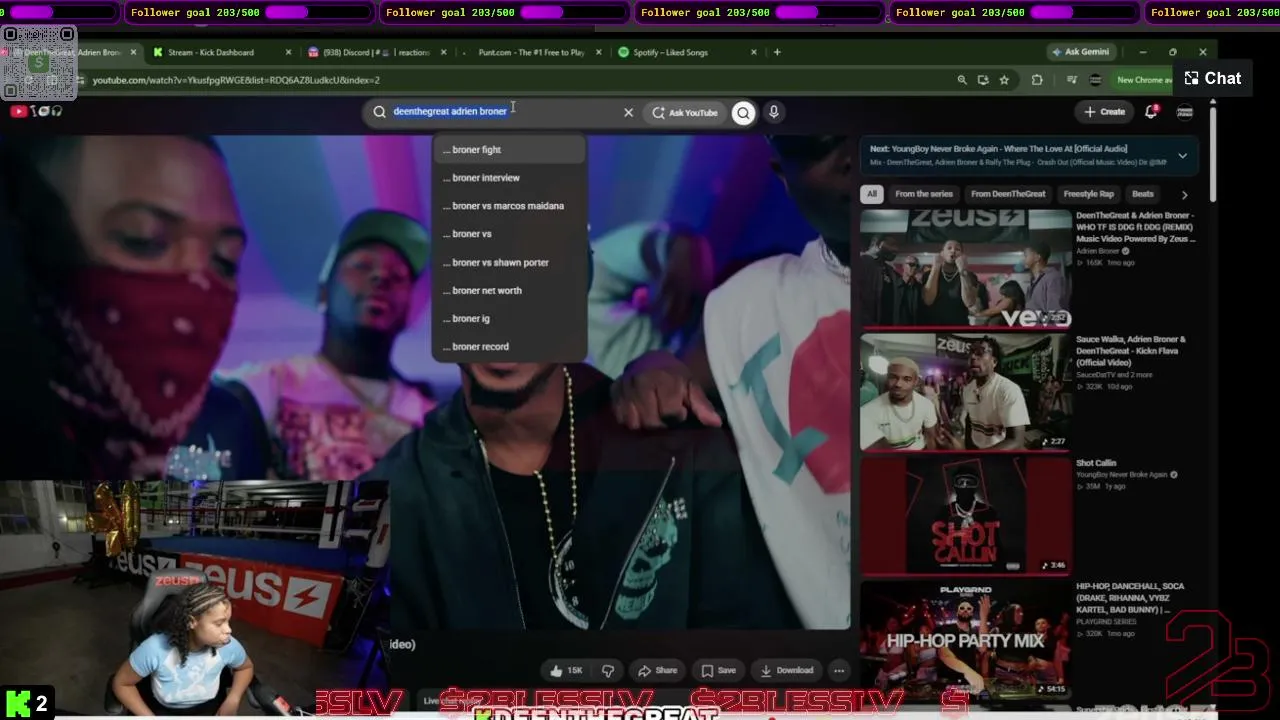Download the video

point(786,670)
